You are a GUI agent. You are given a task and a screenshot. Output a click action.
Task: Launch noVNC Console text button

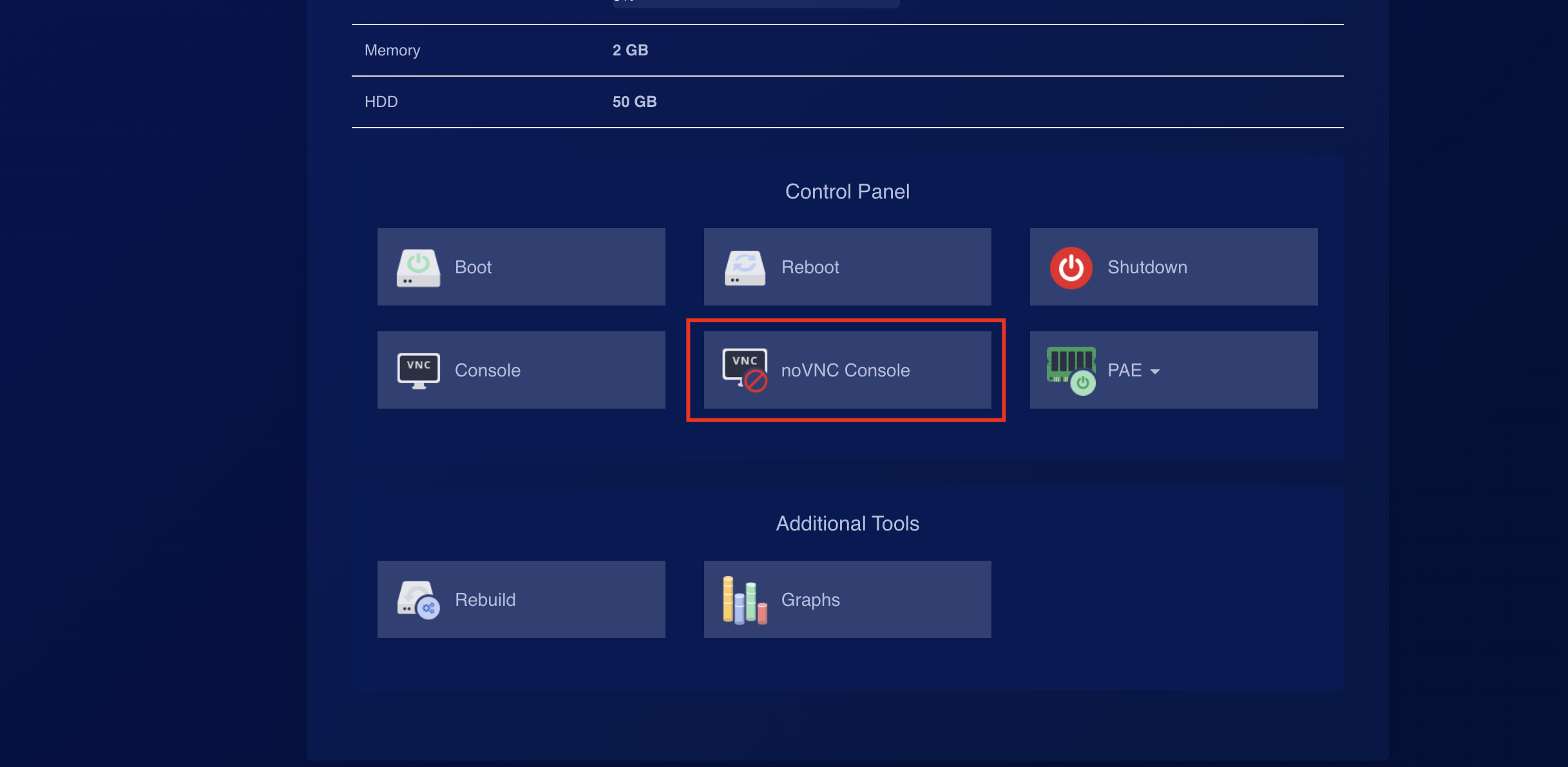[845, 371]
